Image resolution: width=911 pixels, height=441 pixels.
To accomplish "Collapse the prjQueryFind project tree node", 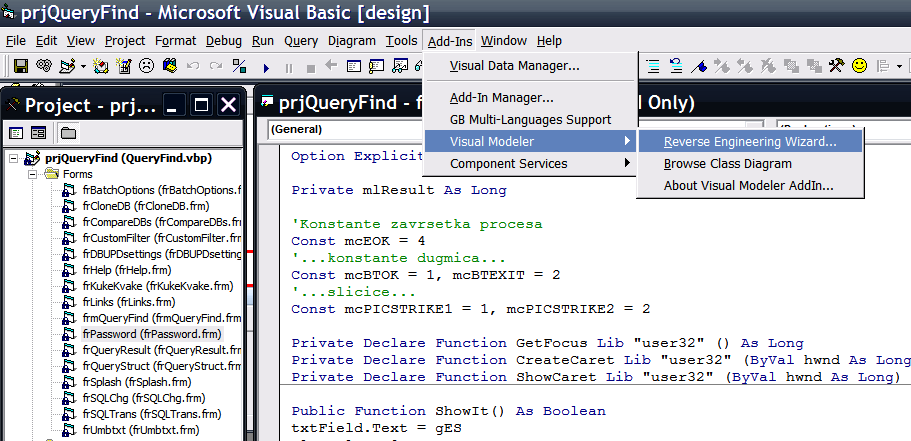I will pos(13,158).
